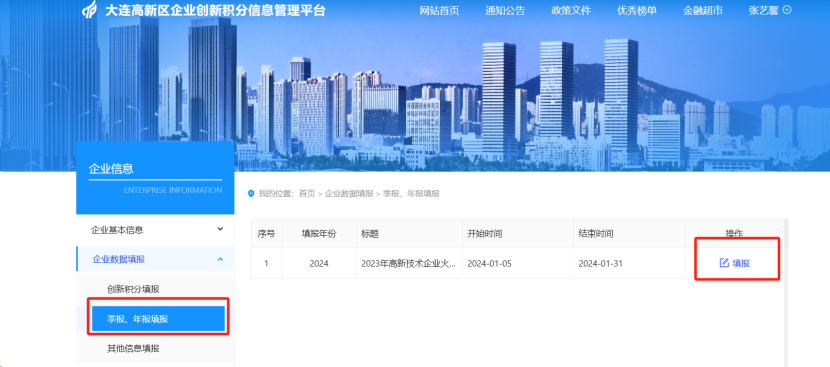
Task: Open 通知公告 in the top navigation
Action: [505, 11]
